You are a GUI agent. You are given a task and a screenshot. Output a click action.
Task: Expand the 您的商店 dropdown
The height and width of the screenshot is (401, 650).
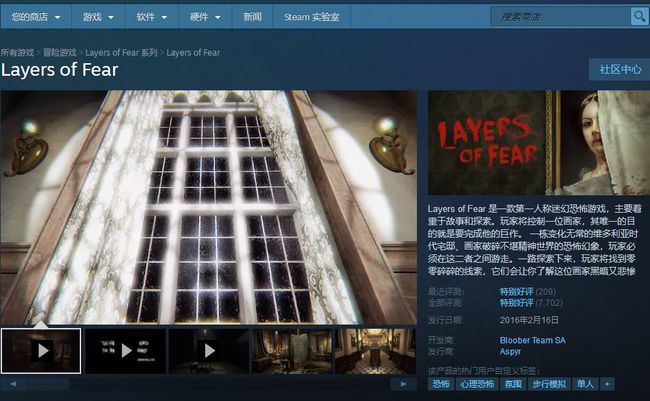[x=34, y=17]
